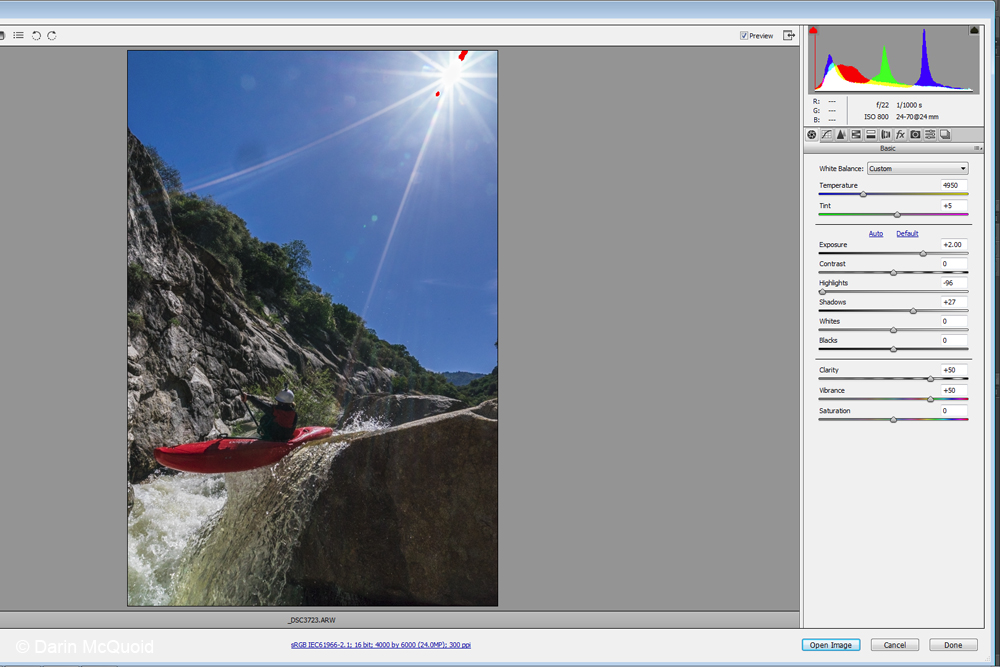Click Auto tone adjustment link
Image resolution: width=1000 pixels, height=667 pixels.
pos(875,234)
